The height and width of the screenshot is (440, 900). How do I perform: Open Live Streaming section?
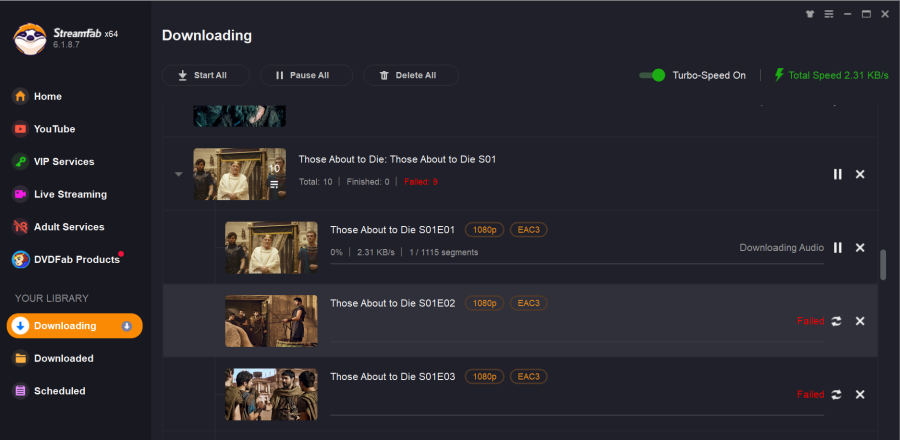(x=60, y=194)
